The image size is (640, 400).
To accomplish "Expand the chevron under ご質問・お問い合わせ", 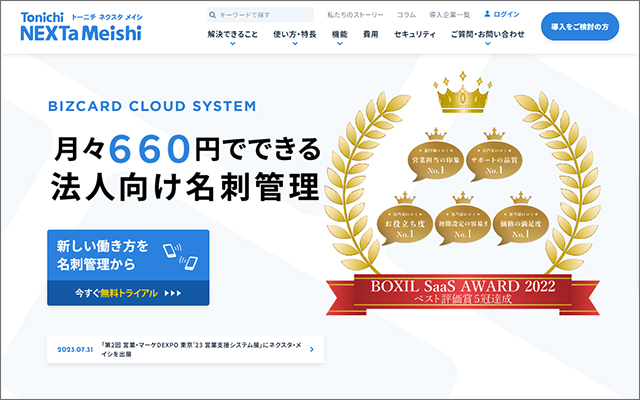I will pos(487,44).
